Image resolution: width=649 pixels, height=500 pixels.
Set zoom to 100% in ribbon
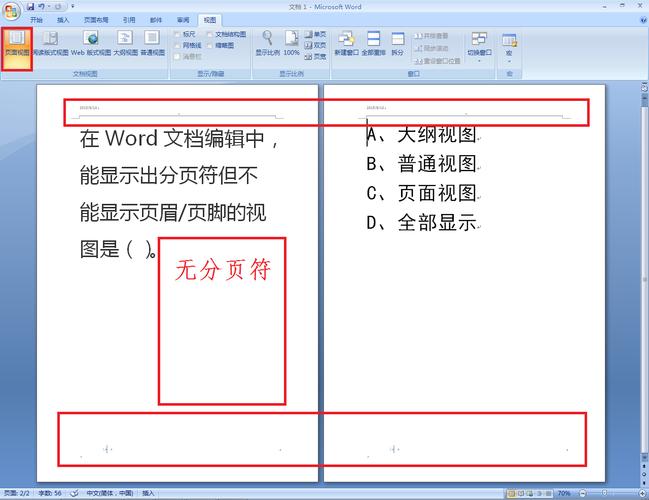coord(291,44)
